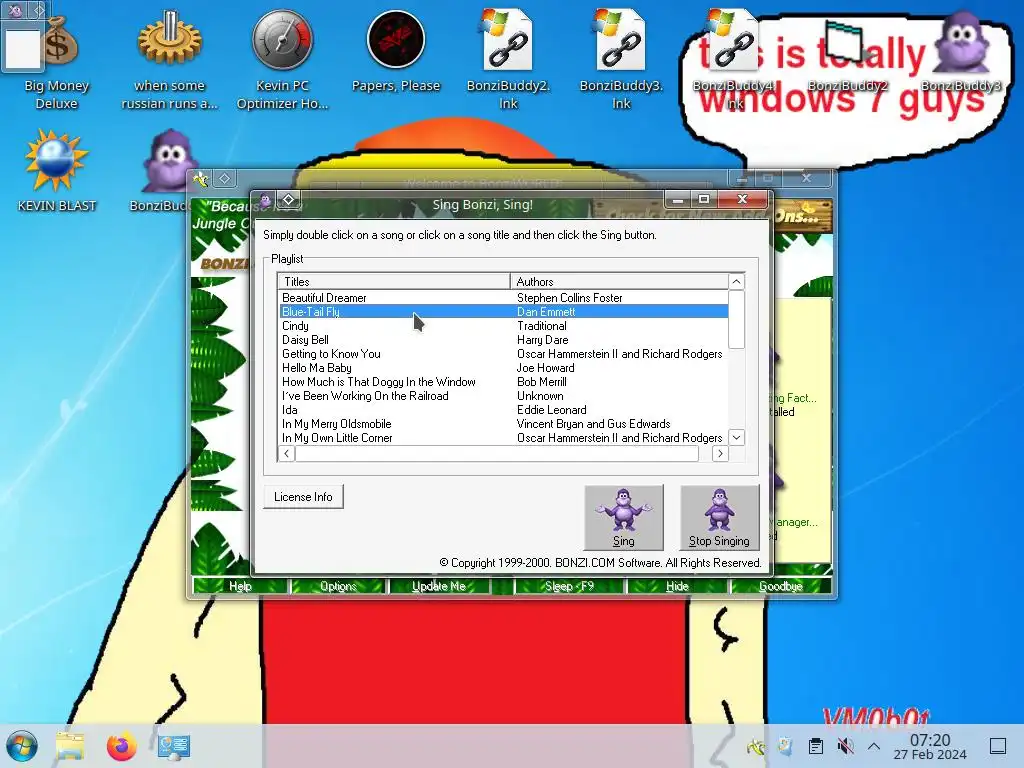Image resolution: width=1024 pixels, height=768 pixels.
Task: Click the Authors column header
Action: (x=619, y=281)
